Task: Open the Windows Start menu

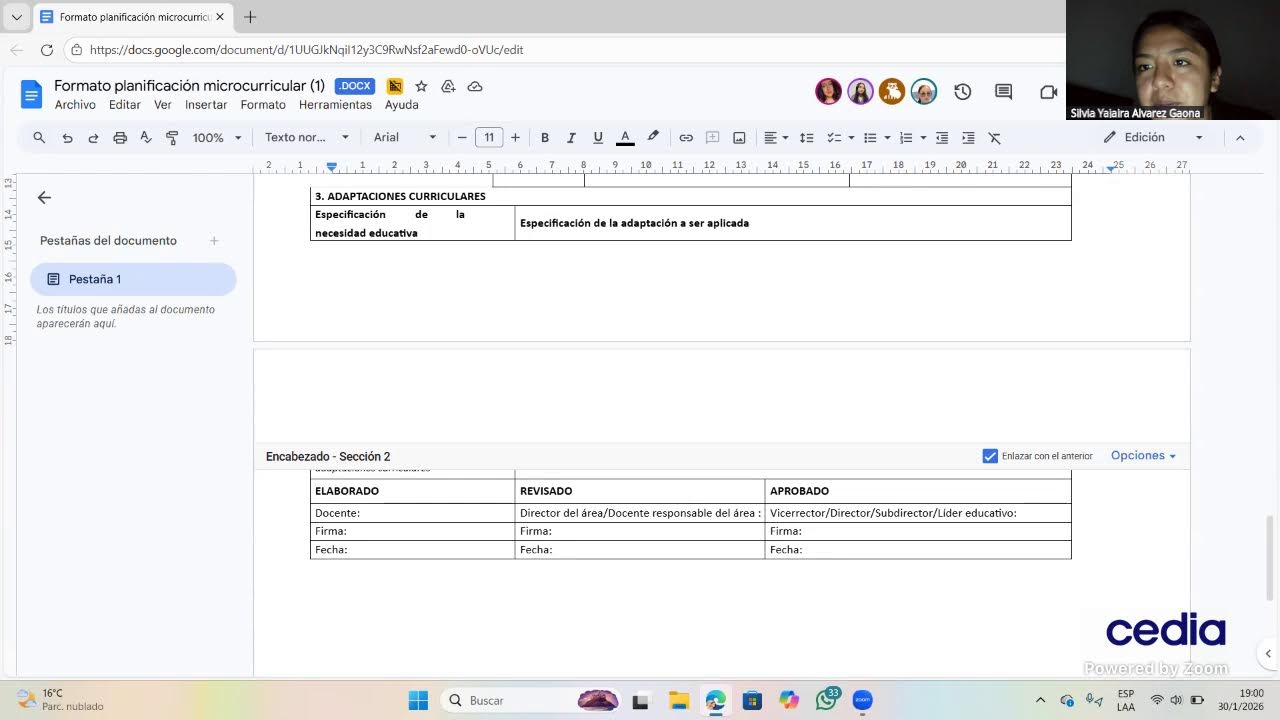Action: coord(418,701)
